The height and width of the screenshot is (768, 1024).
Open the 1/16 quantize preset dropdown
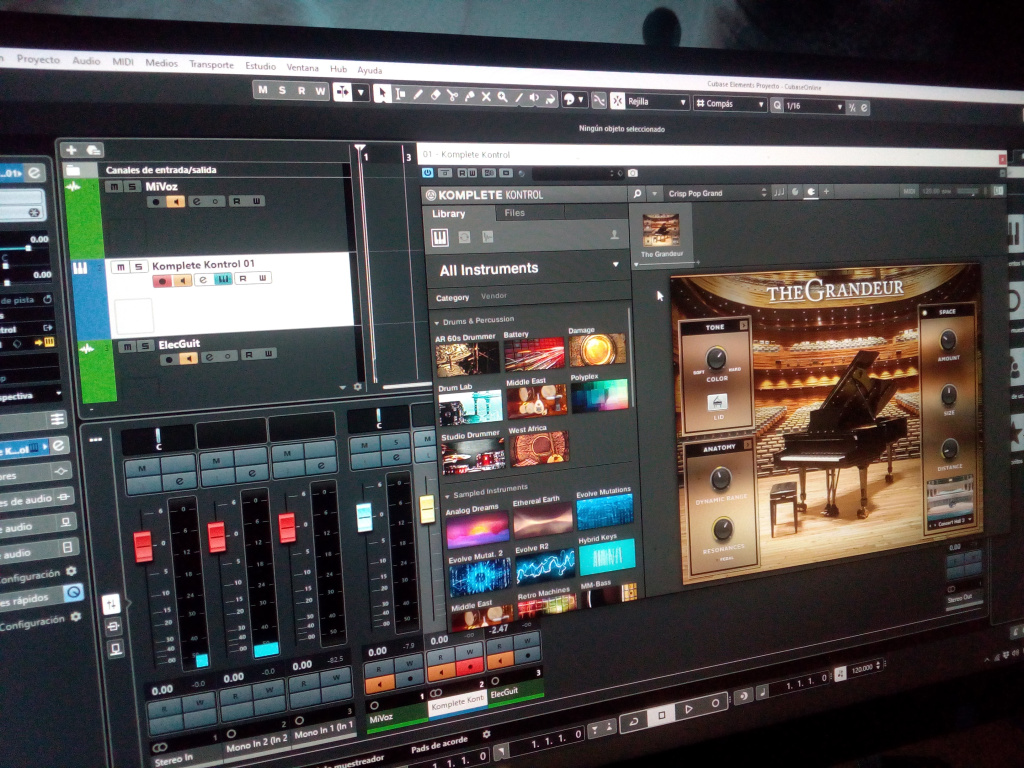838,106
